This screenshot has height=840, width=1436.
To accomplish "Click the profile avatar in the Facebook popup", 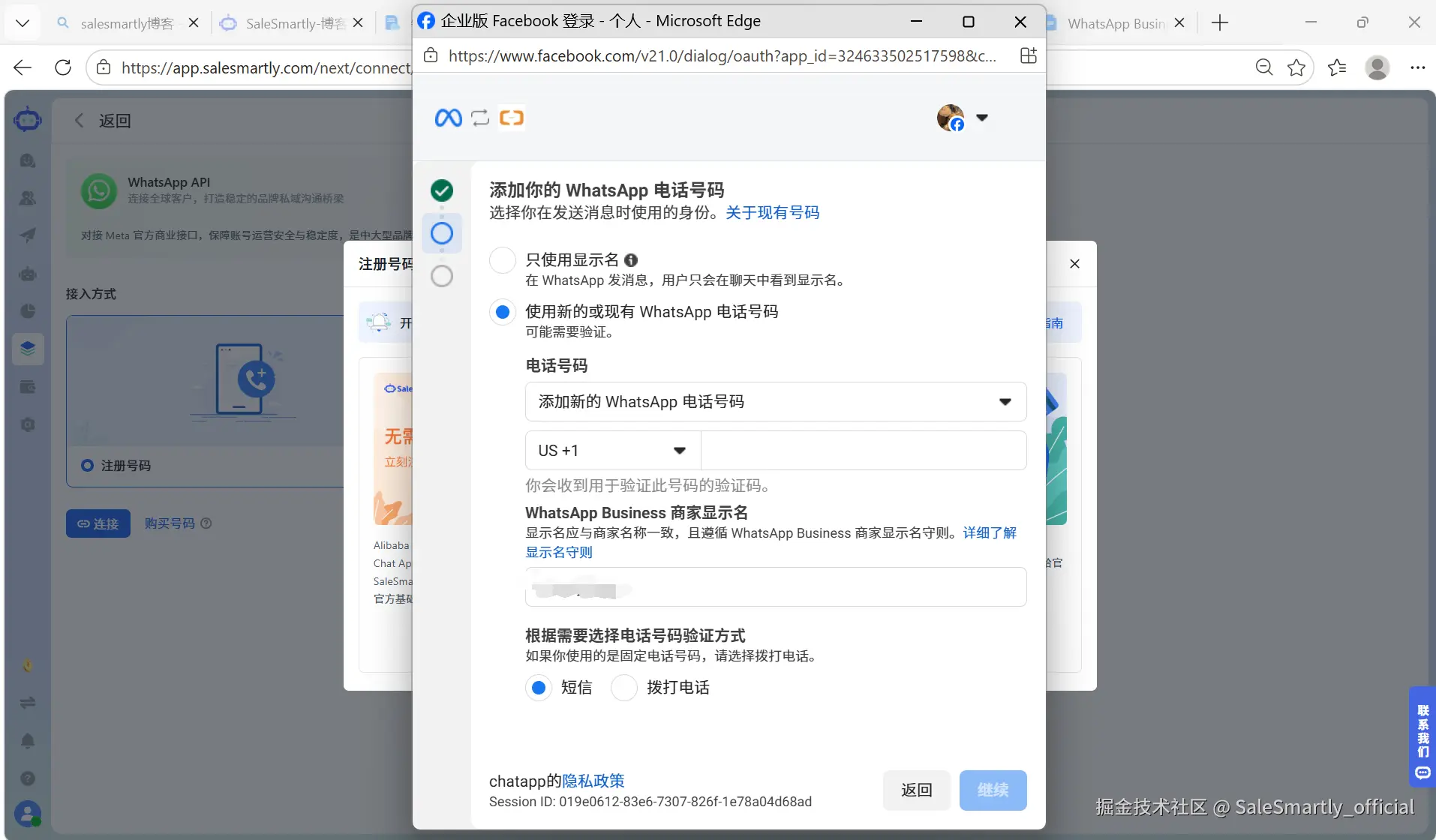I will pos(951,118).
